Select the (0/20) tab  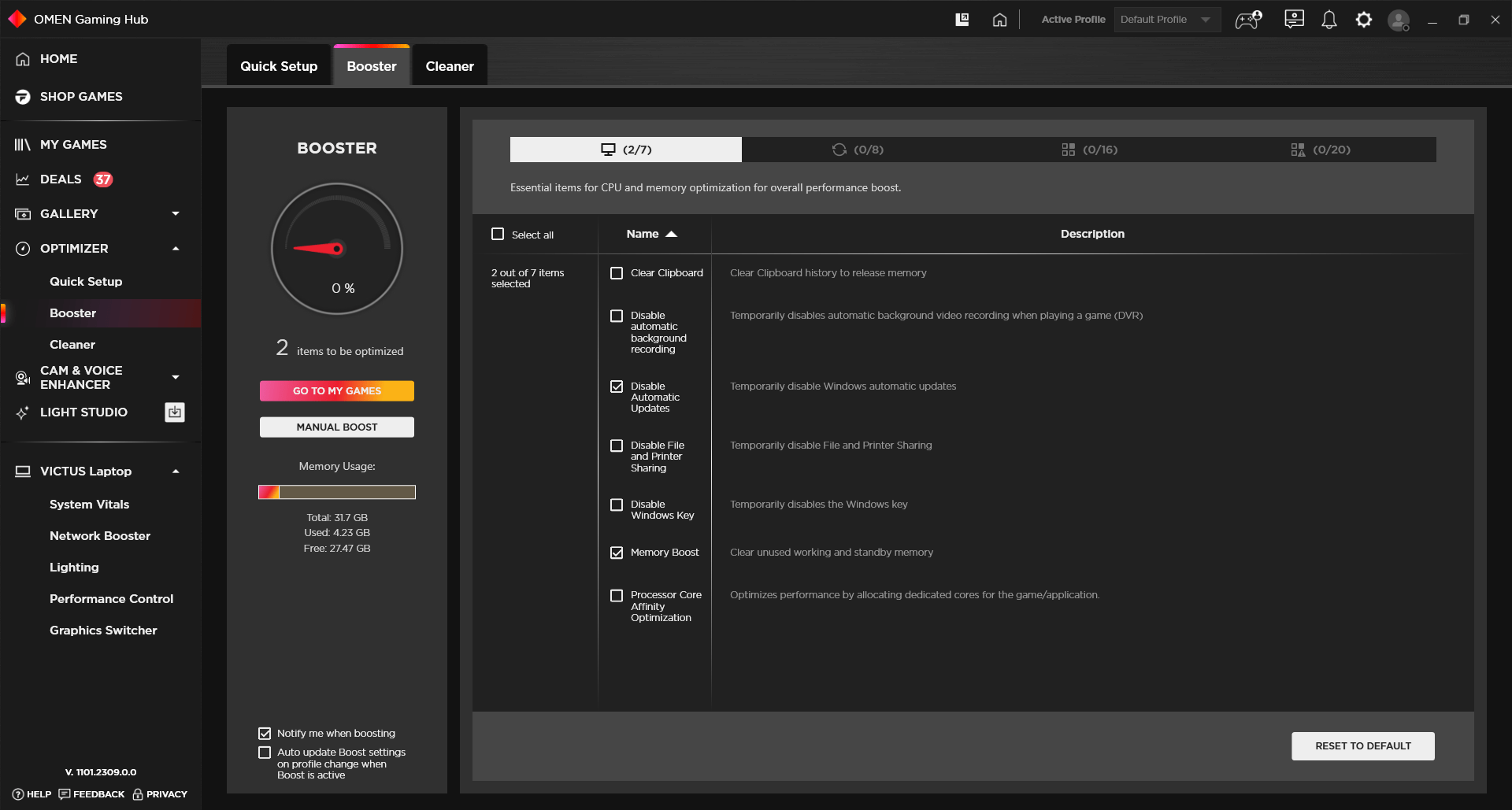click(1321, 150)
